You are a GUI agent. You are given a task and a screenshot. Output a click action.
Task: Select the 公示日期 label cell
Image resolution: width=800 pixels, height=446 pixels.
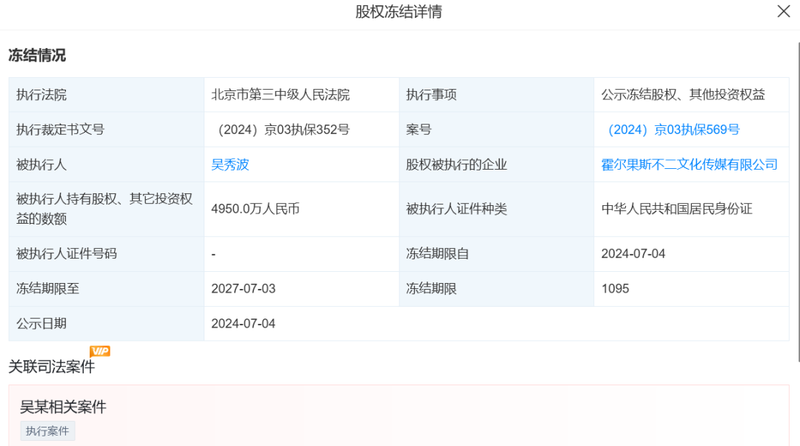point(106,324)
